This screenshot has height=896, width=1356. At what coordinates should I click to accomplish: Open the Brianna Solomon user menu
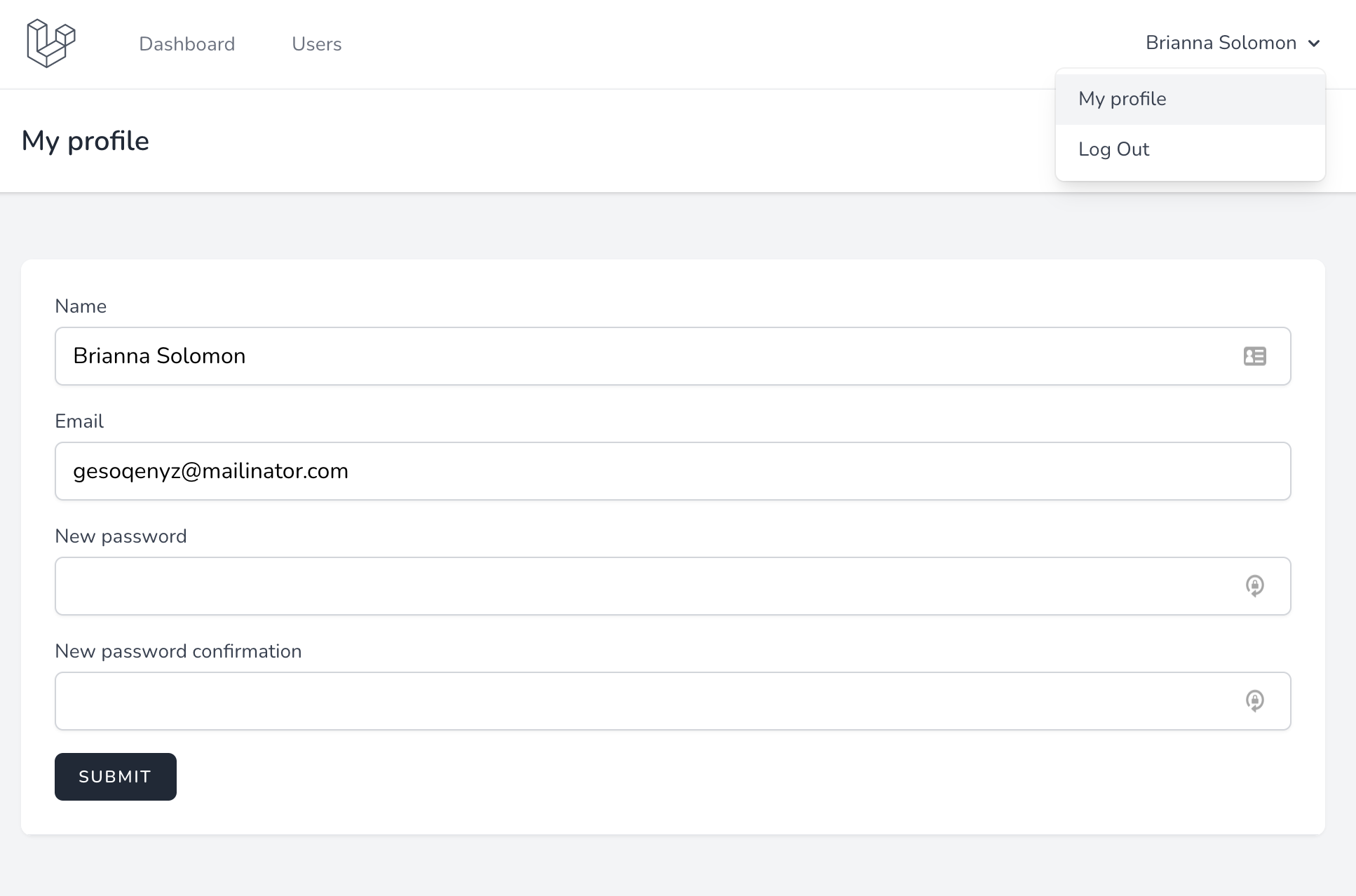(x=1221, y=43)
